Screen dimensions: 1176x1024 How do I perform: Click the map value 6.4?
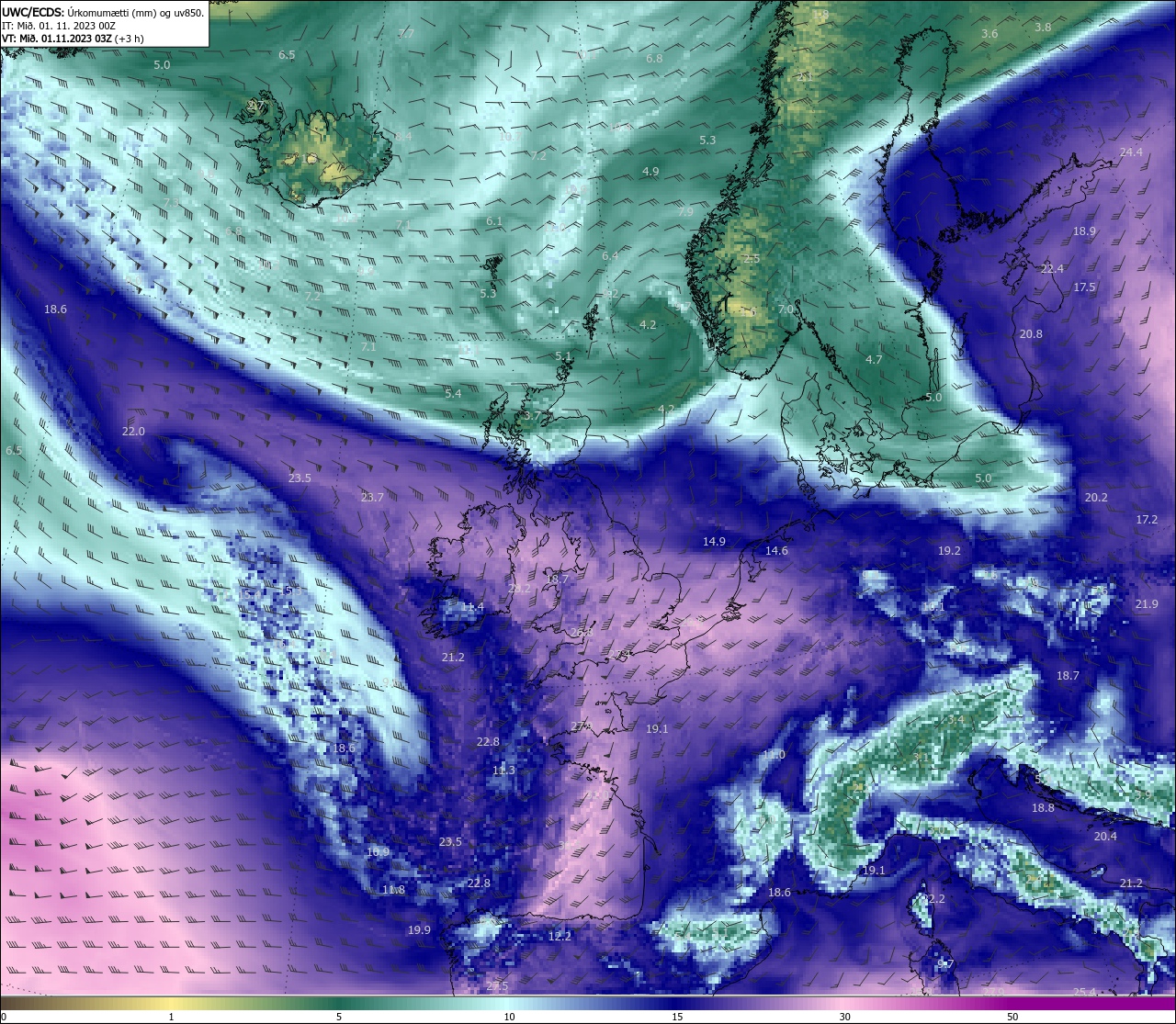[x=610, y=256]
